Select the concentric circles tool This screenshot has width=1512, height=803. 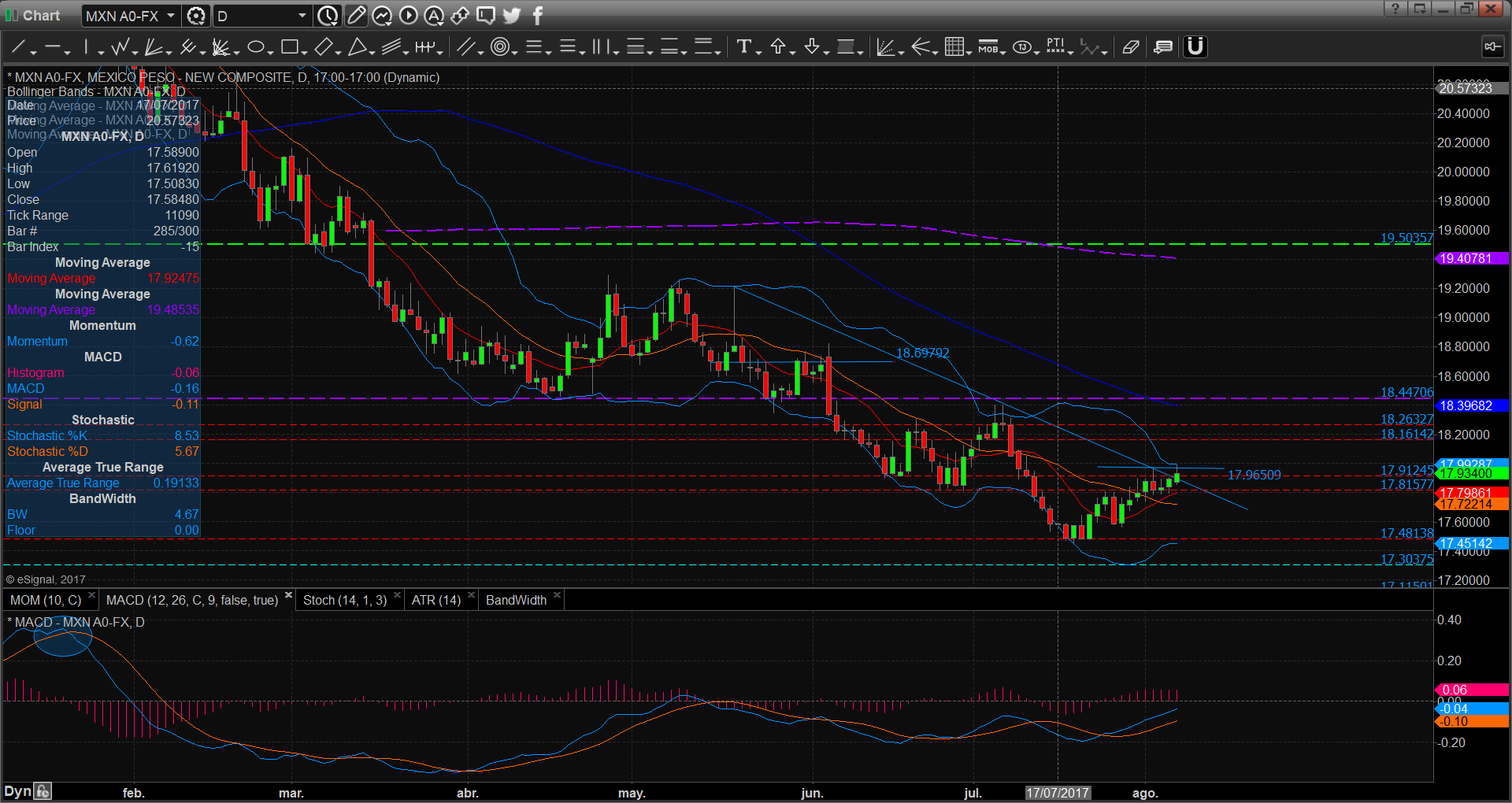tap(499, 47)
